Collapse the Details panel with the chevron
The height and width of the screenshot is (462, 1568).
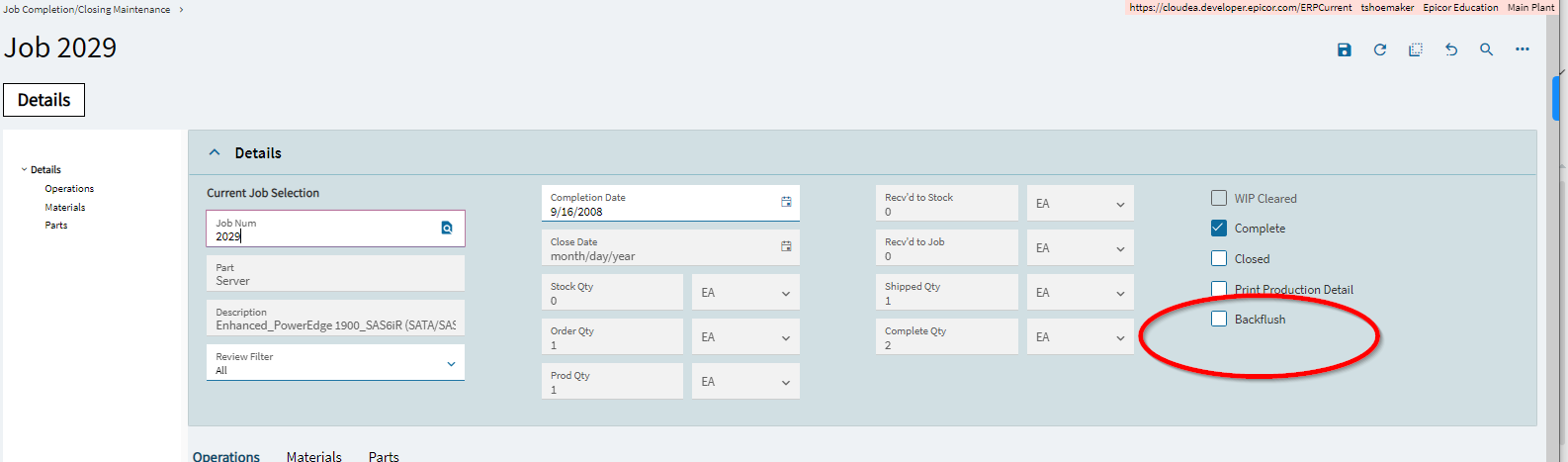click(x=215, y=153)
